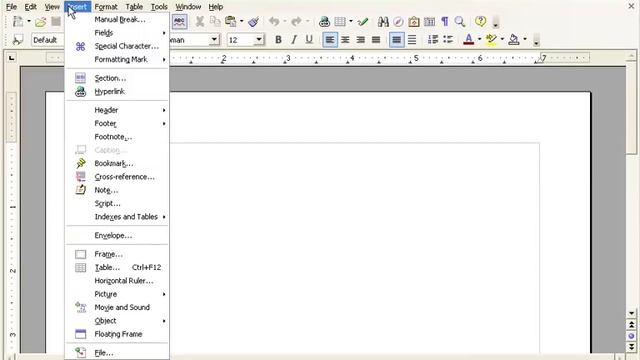
Task: Apply the font color A icon
Action: [x=469, y=40]
